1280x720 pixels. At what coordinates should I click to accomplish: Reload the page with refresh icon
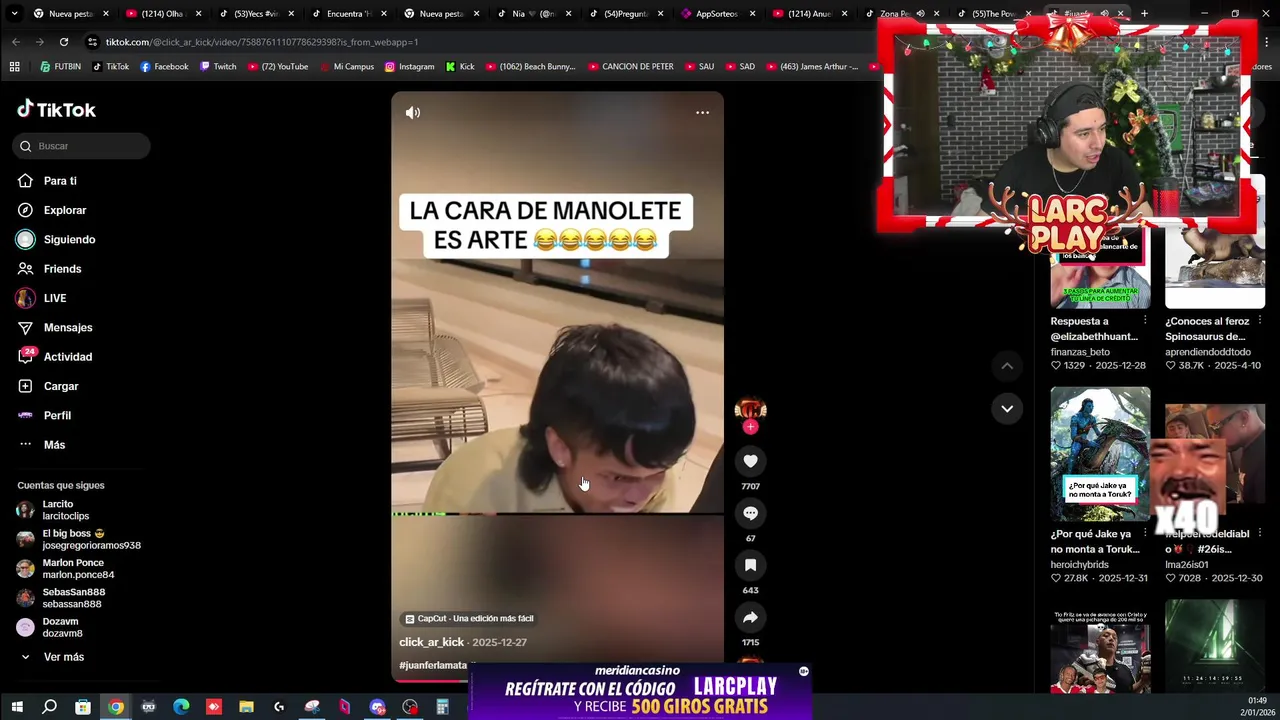[63, 42]
